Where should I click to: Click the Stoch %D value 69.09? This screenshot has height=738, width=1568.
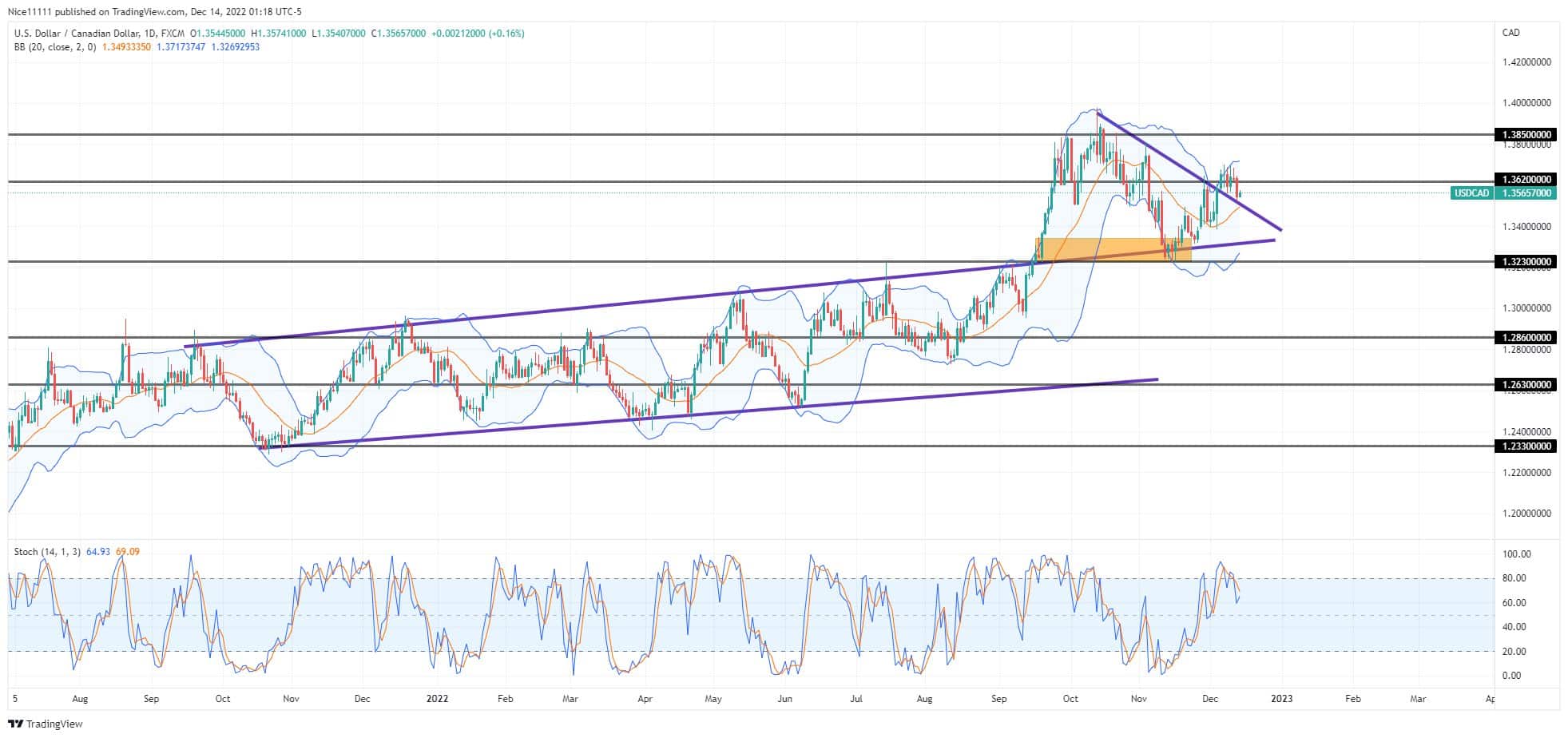click(x=128, y=552)
